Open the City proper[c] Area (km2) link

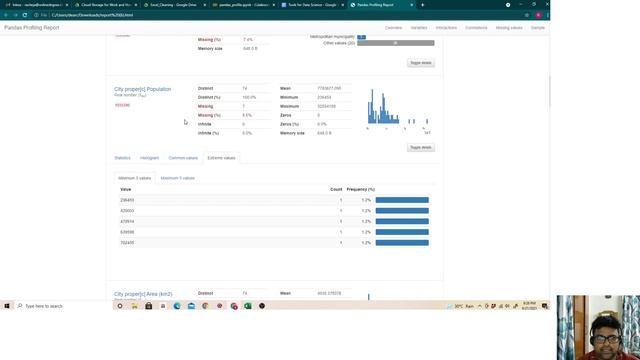click(143, 294)
